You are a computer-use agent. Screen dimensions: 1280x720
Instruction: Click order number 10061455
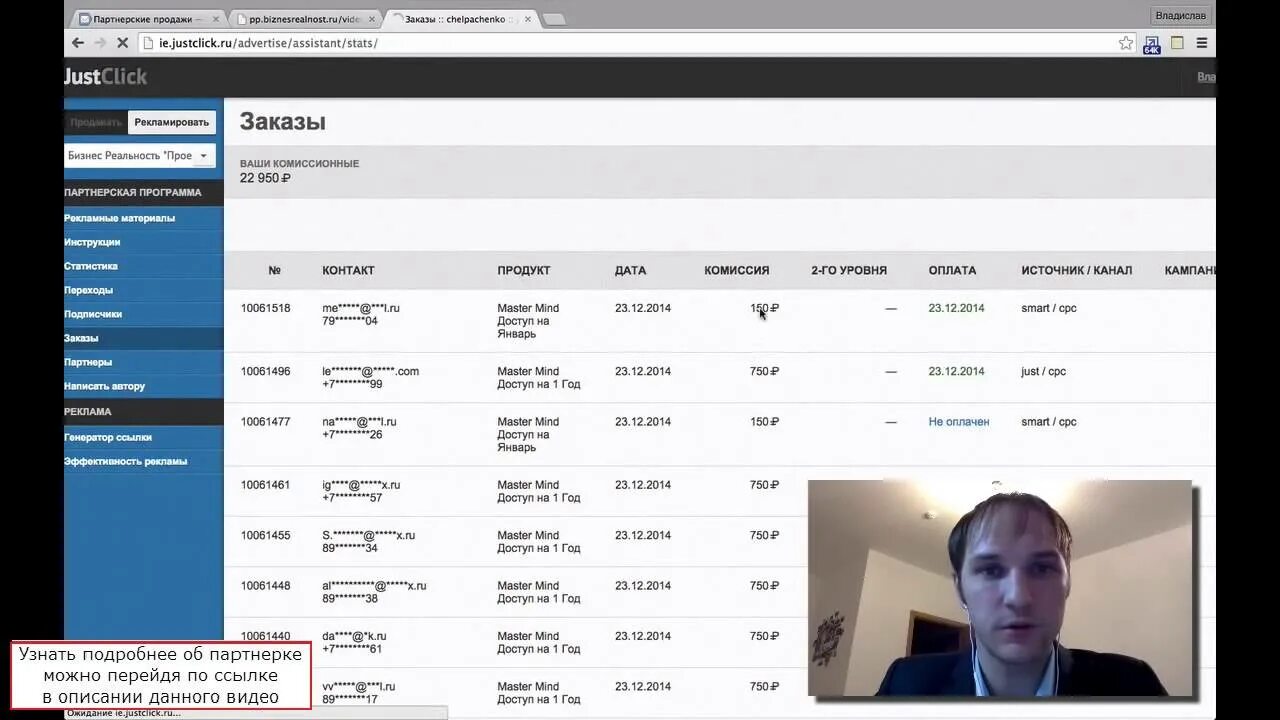265,535
